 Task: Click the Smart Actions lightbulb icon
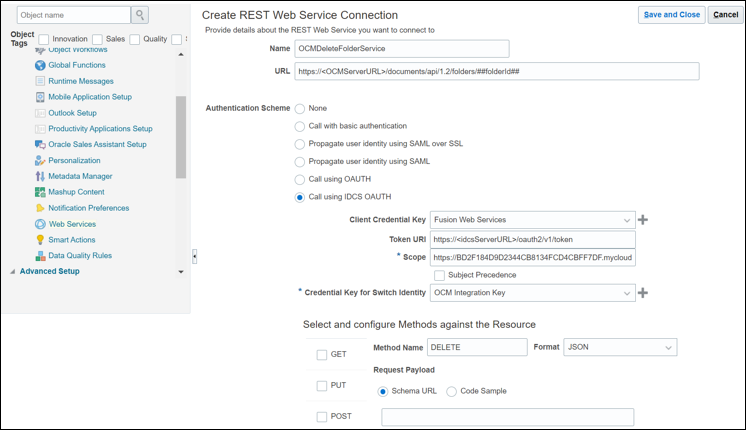pos(39,240)
